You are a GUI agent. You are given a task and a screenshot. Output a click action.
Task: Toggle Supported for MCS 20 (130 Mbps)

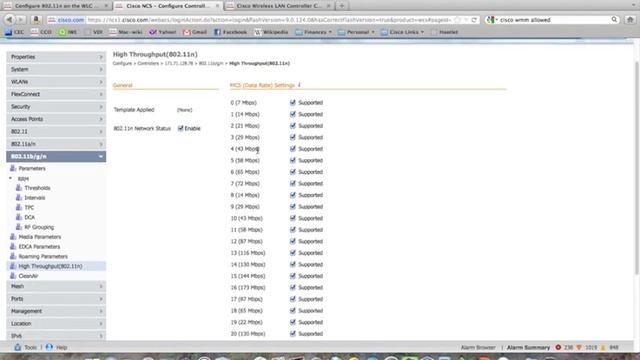[293, 333]
